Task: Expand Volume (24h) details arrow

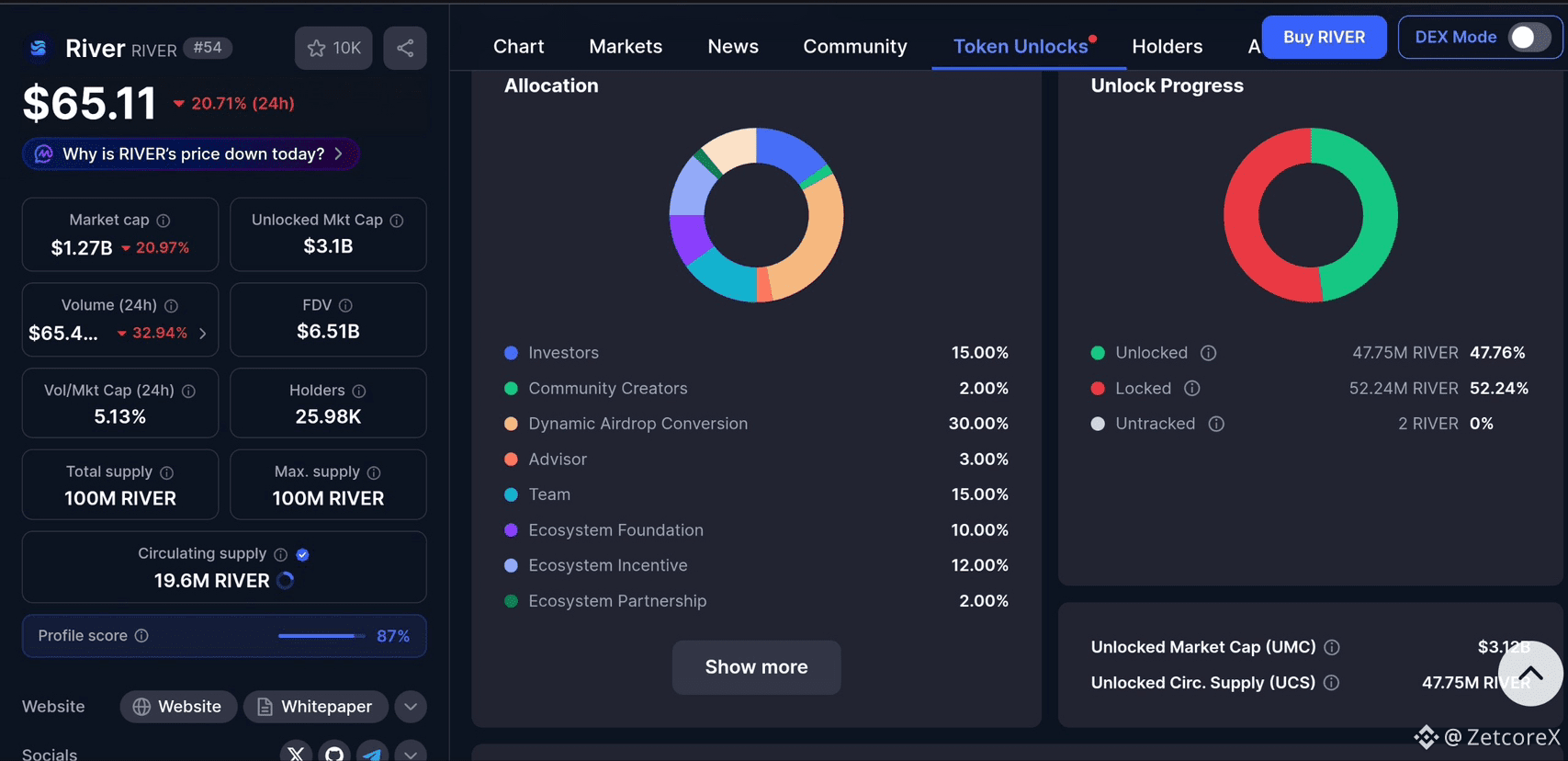Action: tap(203, 334)
